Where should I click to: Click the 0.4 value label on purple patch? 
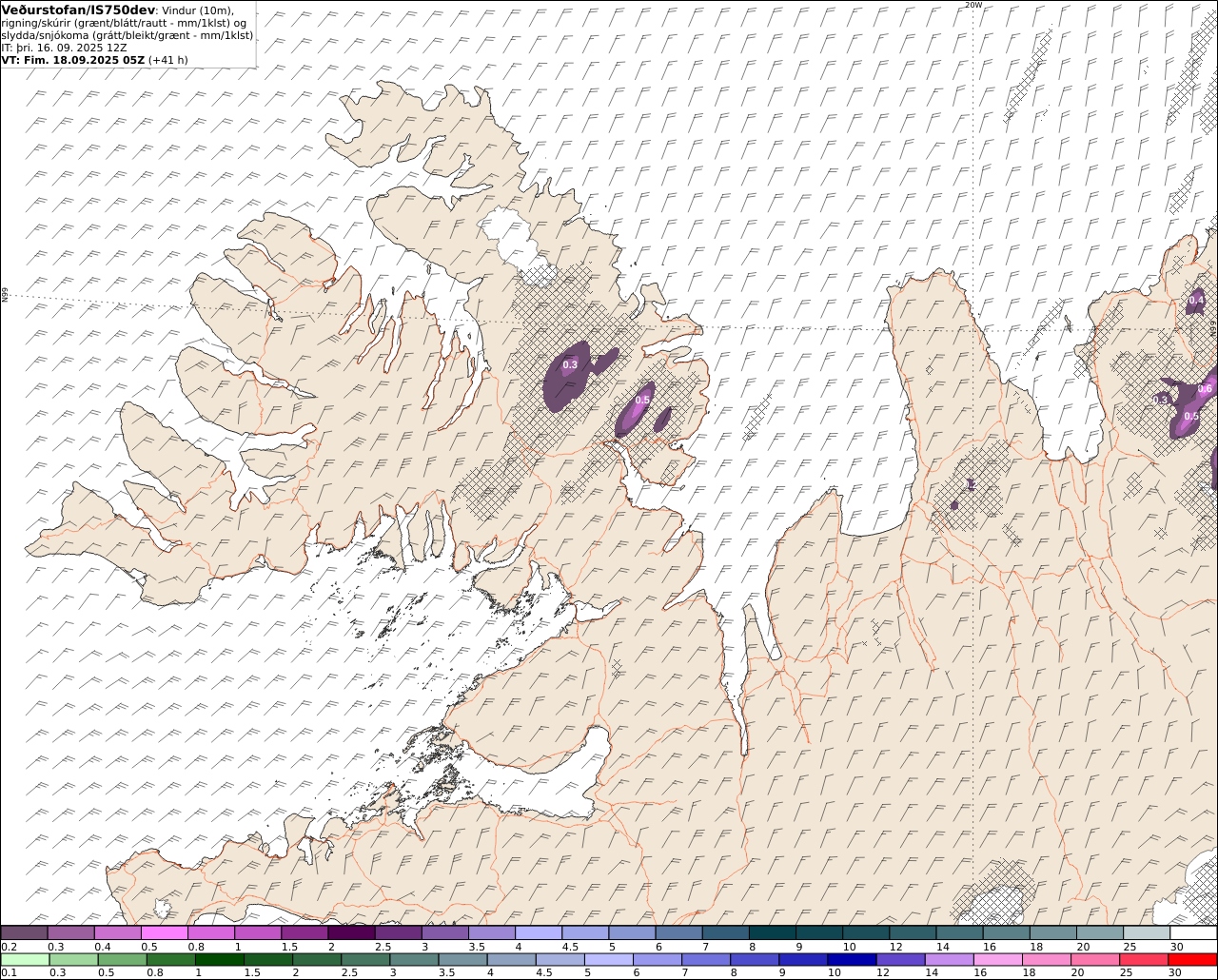(x=1196, y=301)
